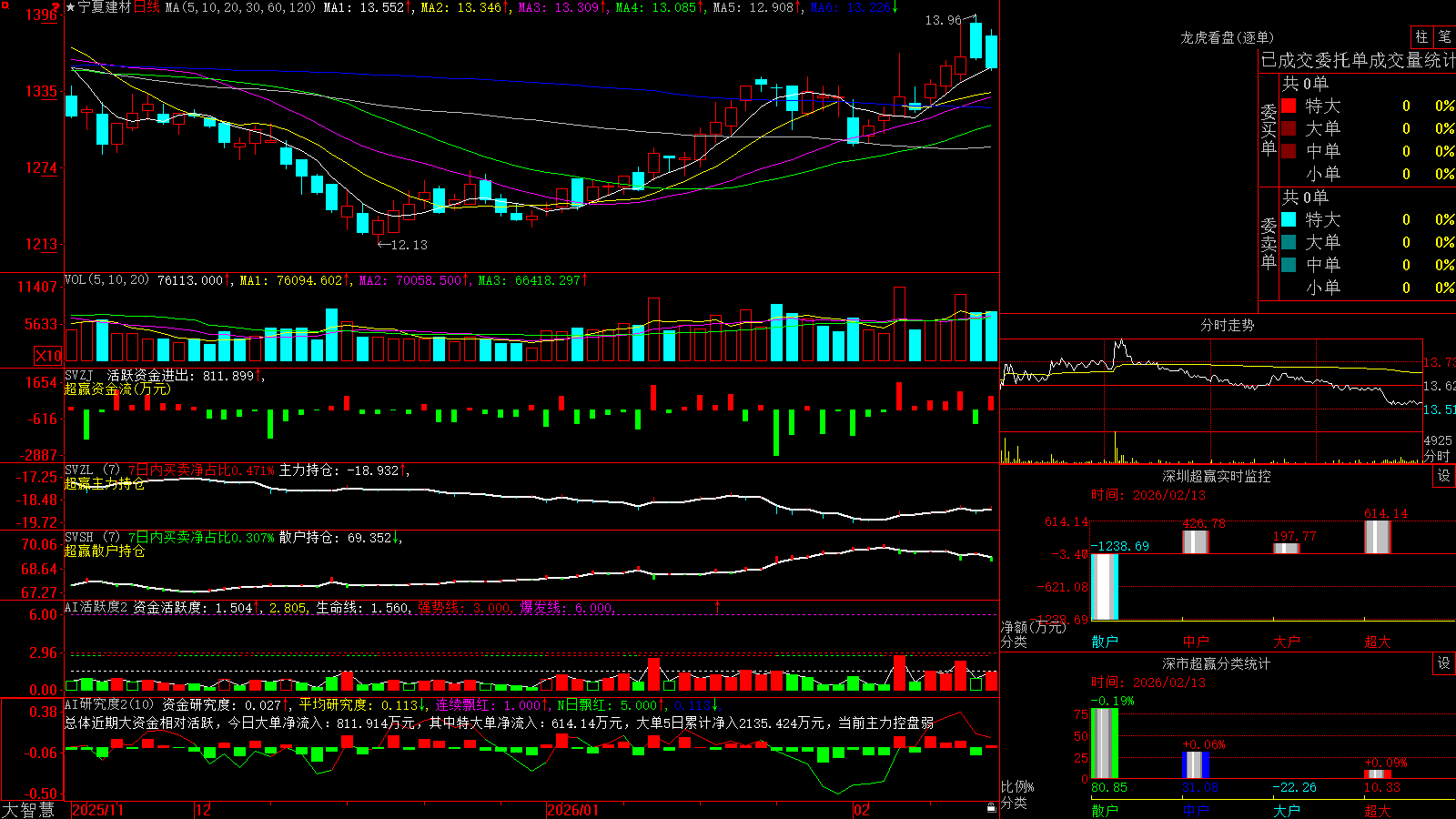This screenshot has width=1456, height=819.
Task: Click the 强势线: 3.000 label
Action: pyautogui.click(x=464, y=607)
